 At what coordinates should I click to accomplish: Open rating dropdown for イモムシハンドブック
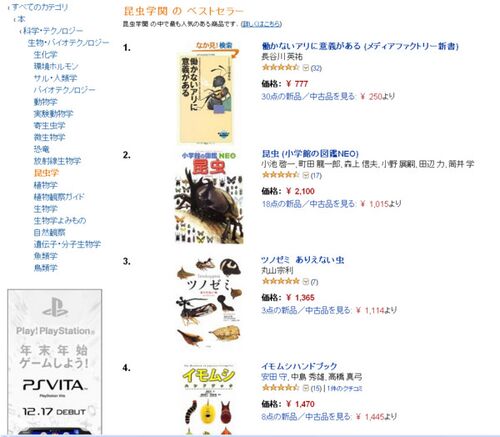coord(306,388)
